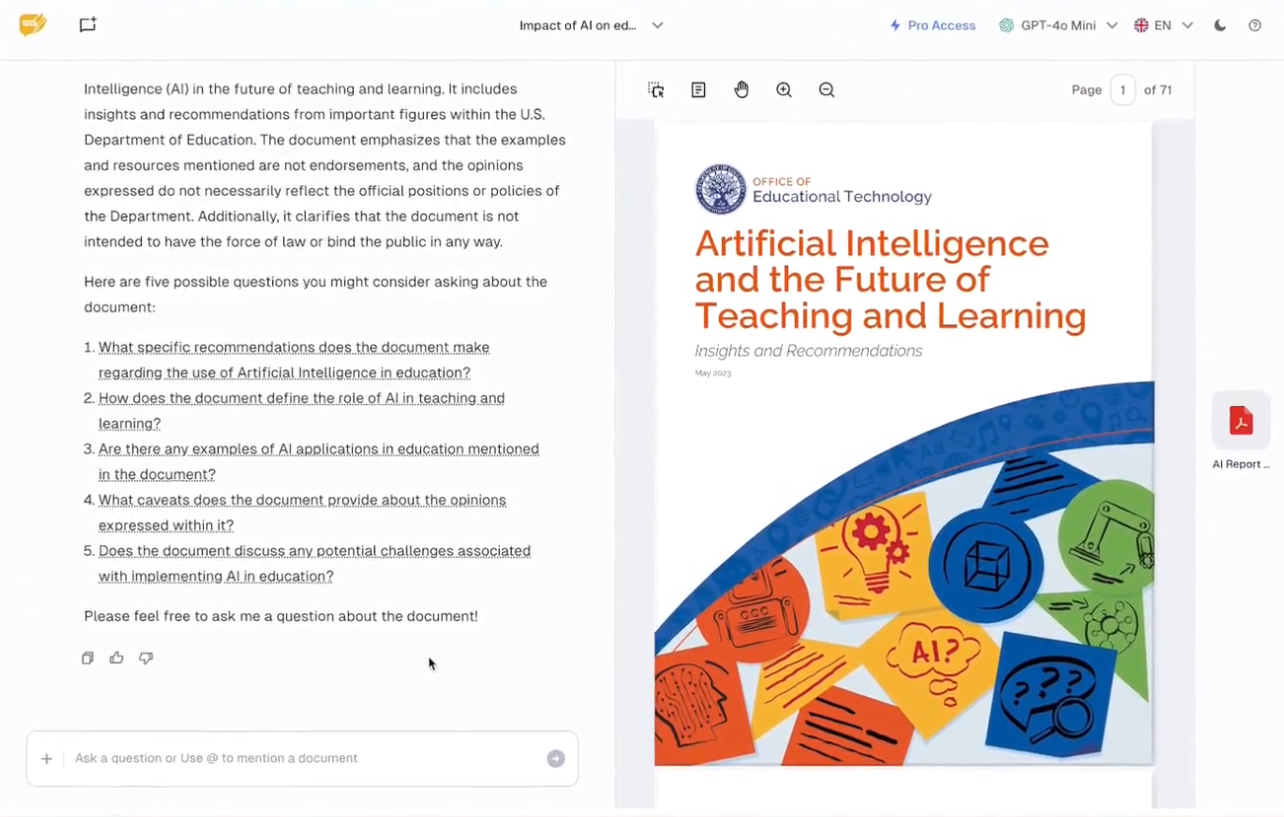This screenshot has height=817, width=1284.
Task: Toggle dark mode with the moon icon
Action: point(1220,26)
